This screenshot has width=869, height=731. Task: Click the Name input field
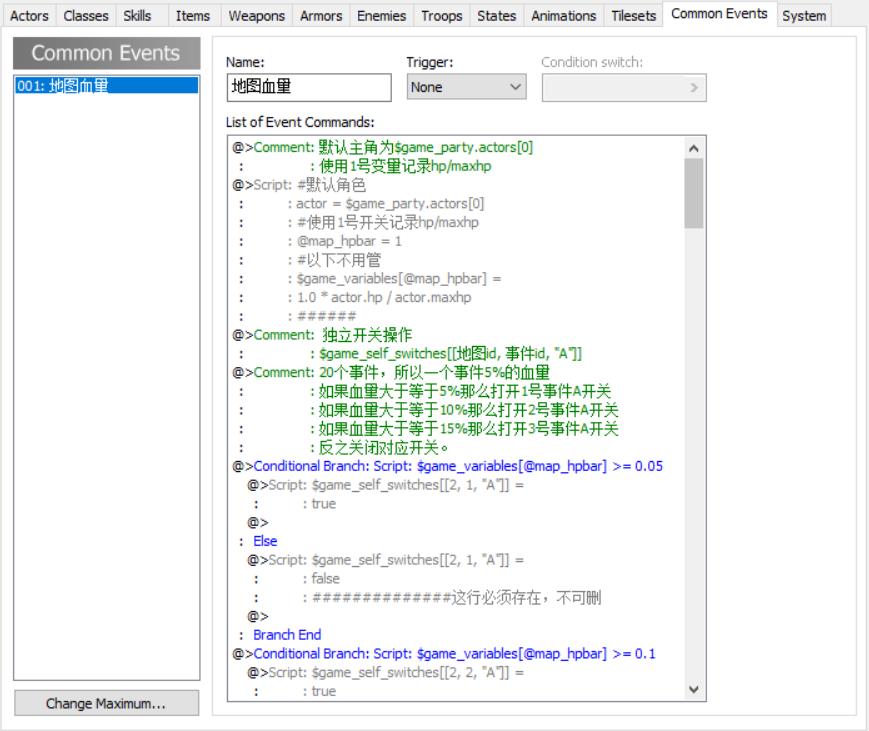pos(309,87)
